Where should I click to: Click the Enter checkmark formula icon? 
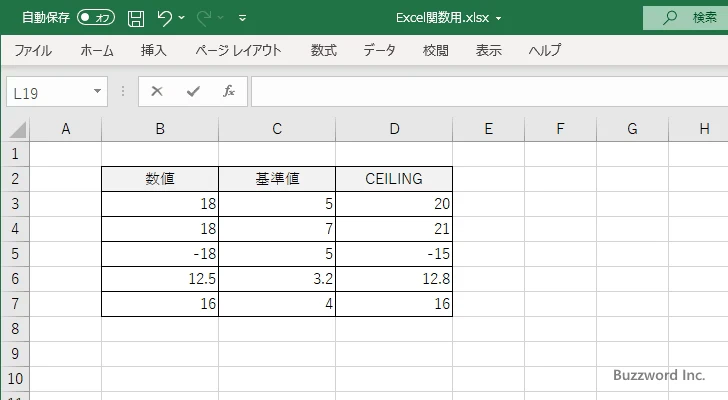point(193,91)
